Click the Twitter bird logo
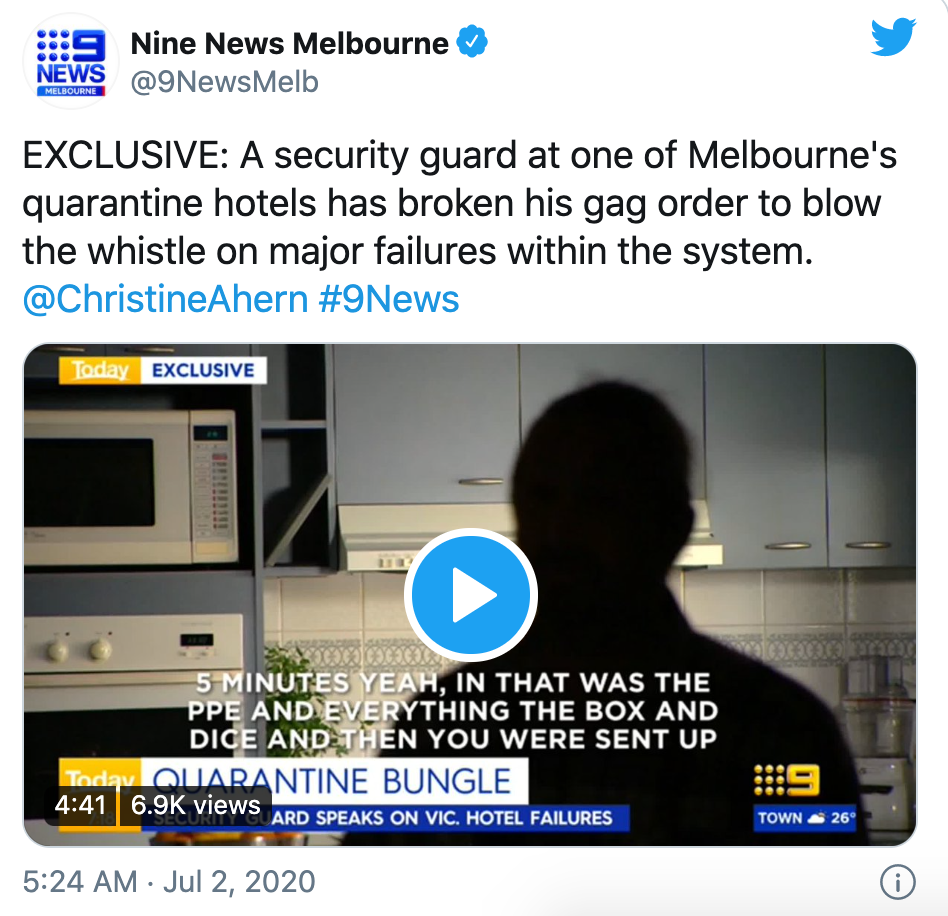 893,37
